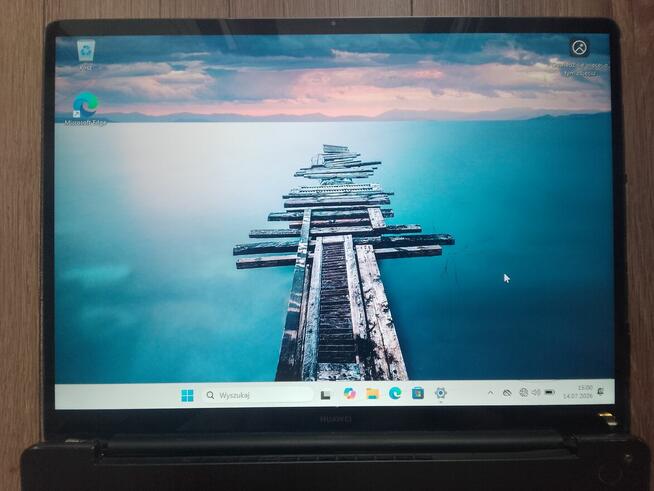
Task: Click the volume speaker tray icon
Action: 536,393
